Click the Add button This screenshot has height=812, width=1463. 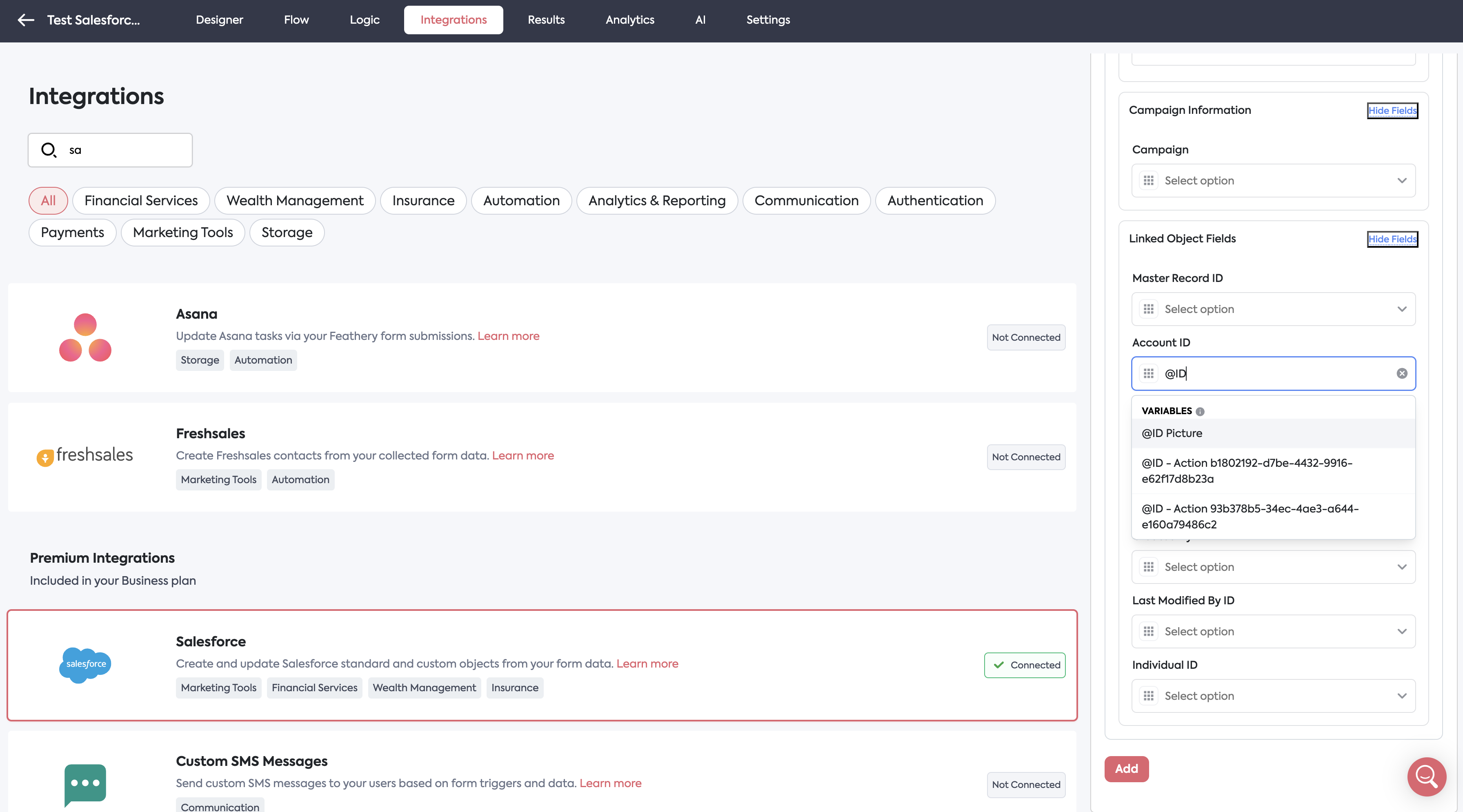(x=1126, y=768)
